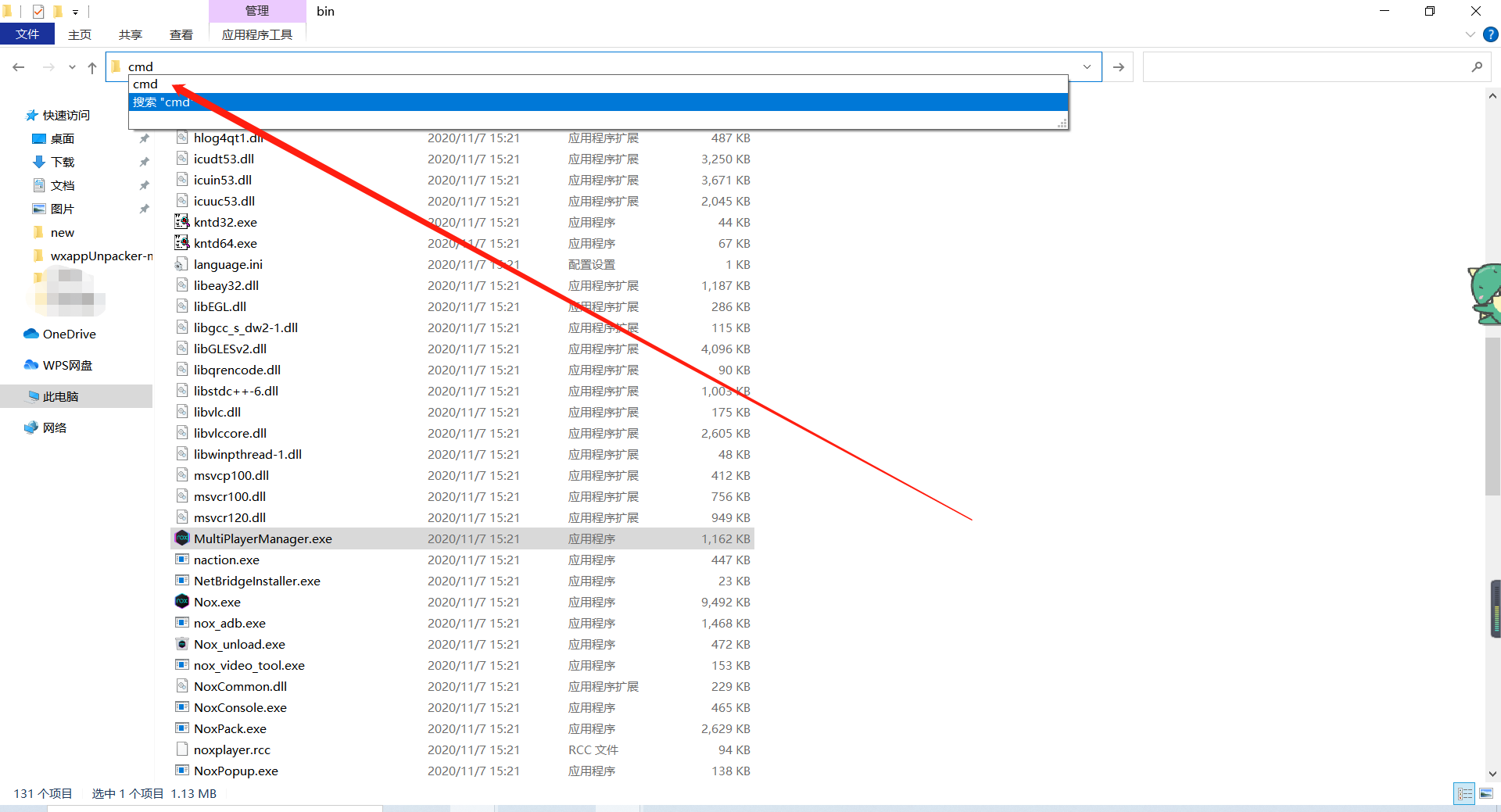Click the properties checkmark quick-access icon
This screenshot has width=1501, height=812.
point(38,11)
